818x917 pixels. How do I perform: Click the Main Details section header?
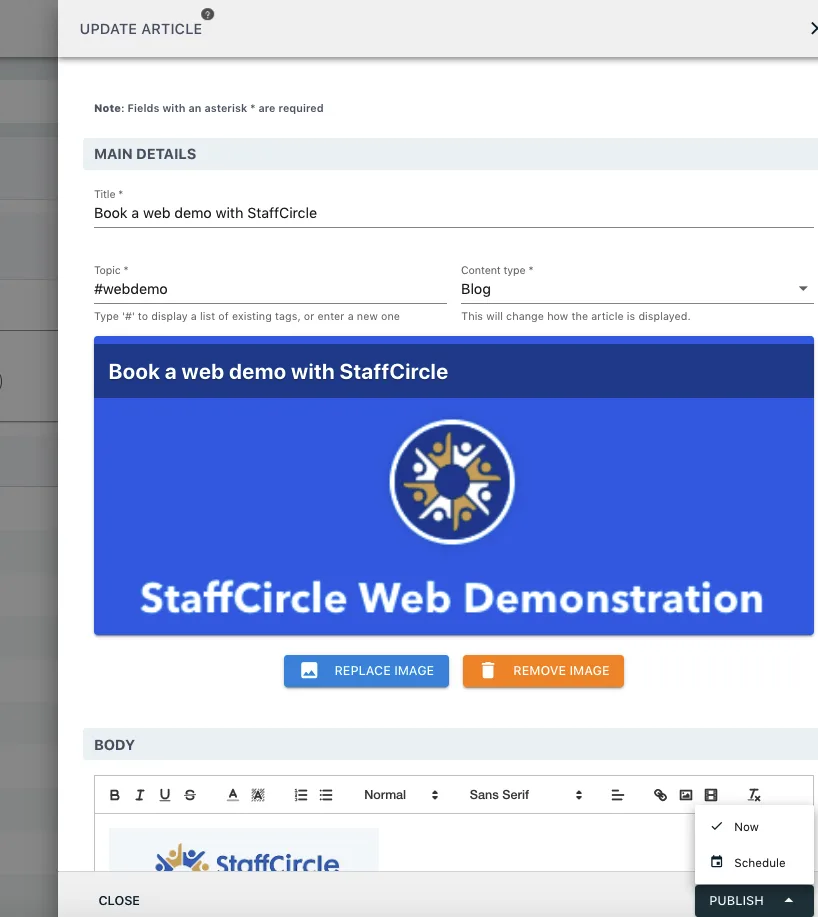coord(450,154)
